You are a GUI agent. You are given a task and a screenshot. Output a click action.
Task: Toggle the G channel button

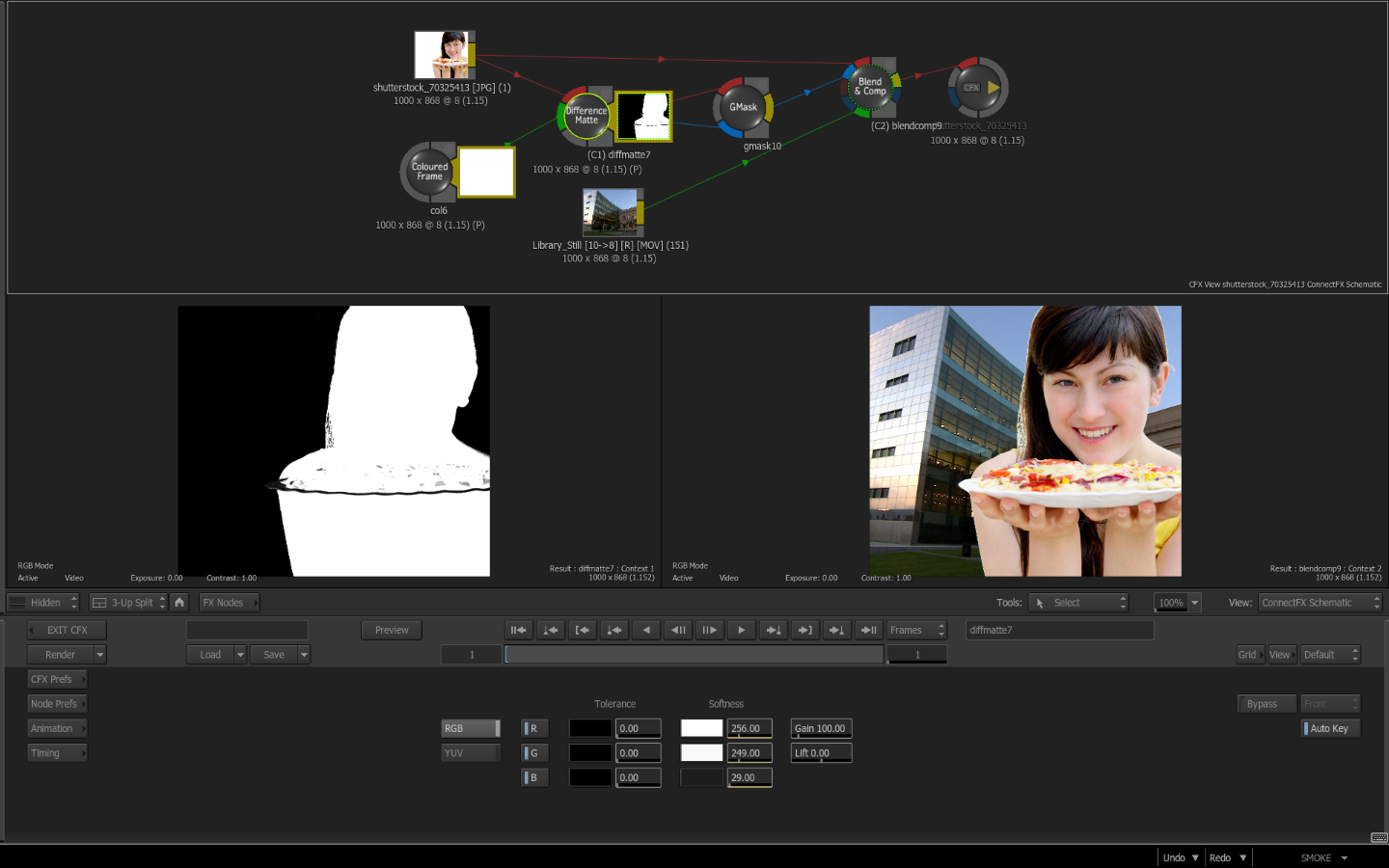[534, 753]
